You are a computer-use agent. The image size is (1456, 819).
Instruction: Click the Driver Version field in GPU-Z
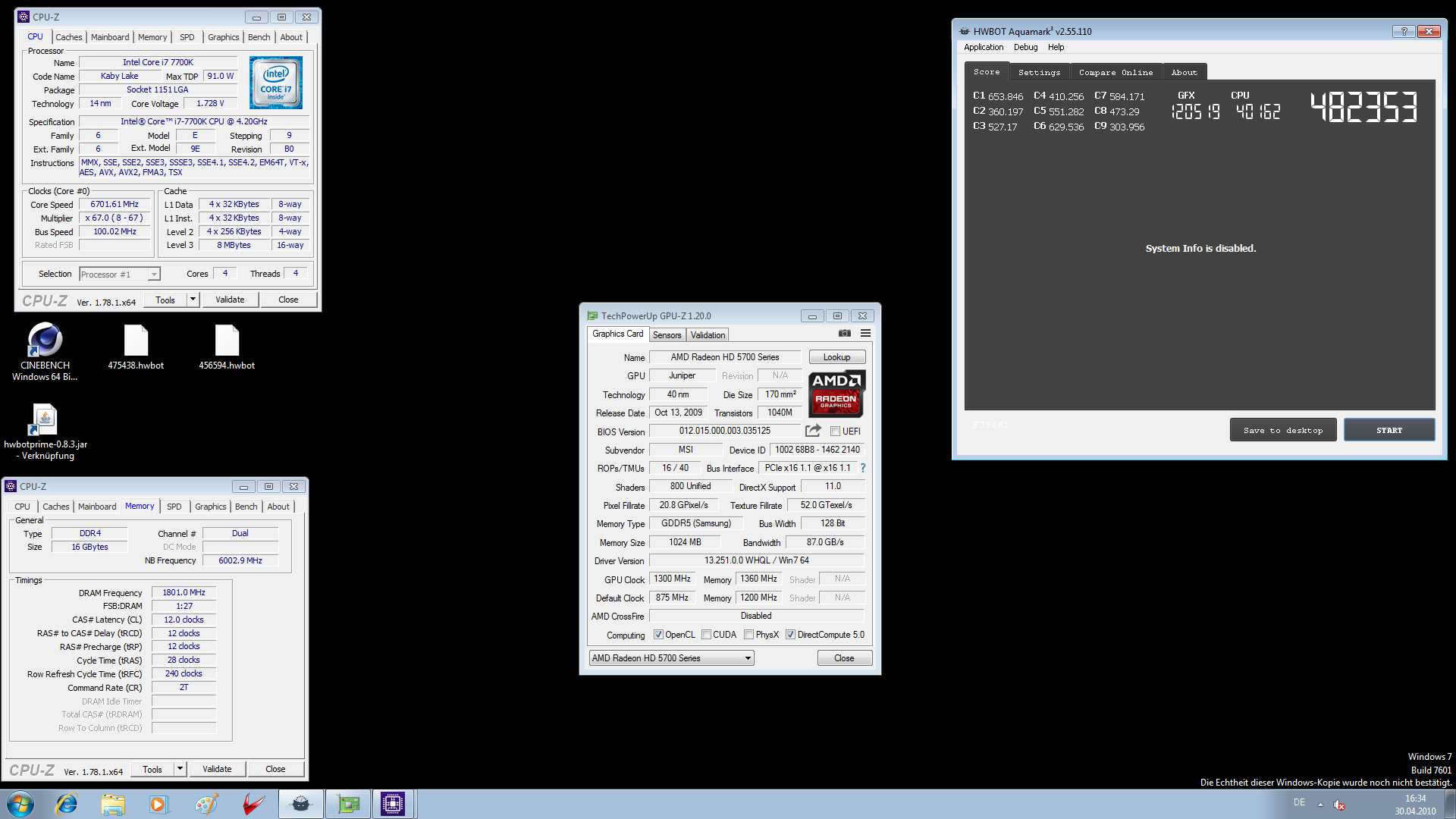[x=756, y=560]
